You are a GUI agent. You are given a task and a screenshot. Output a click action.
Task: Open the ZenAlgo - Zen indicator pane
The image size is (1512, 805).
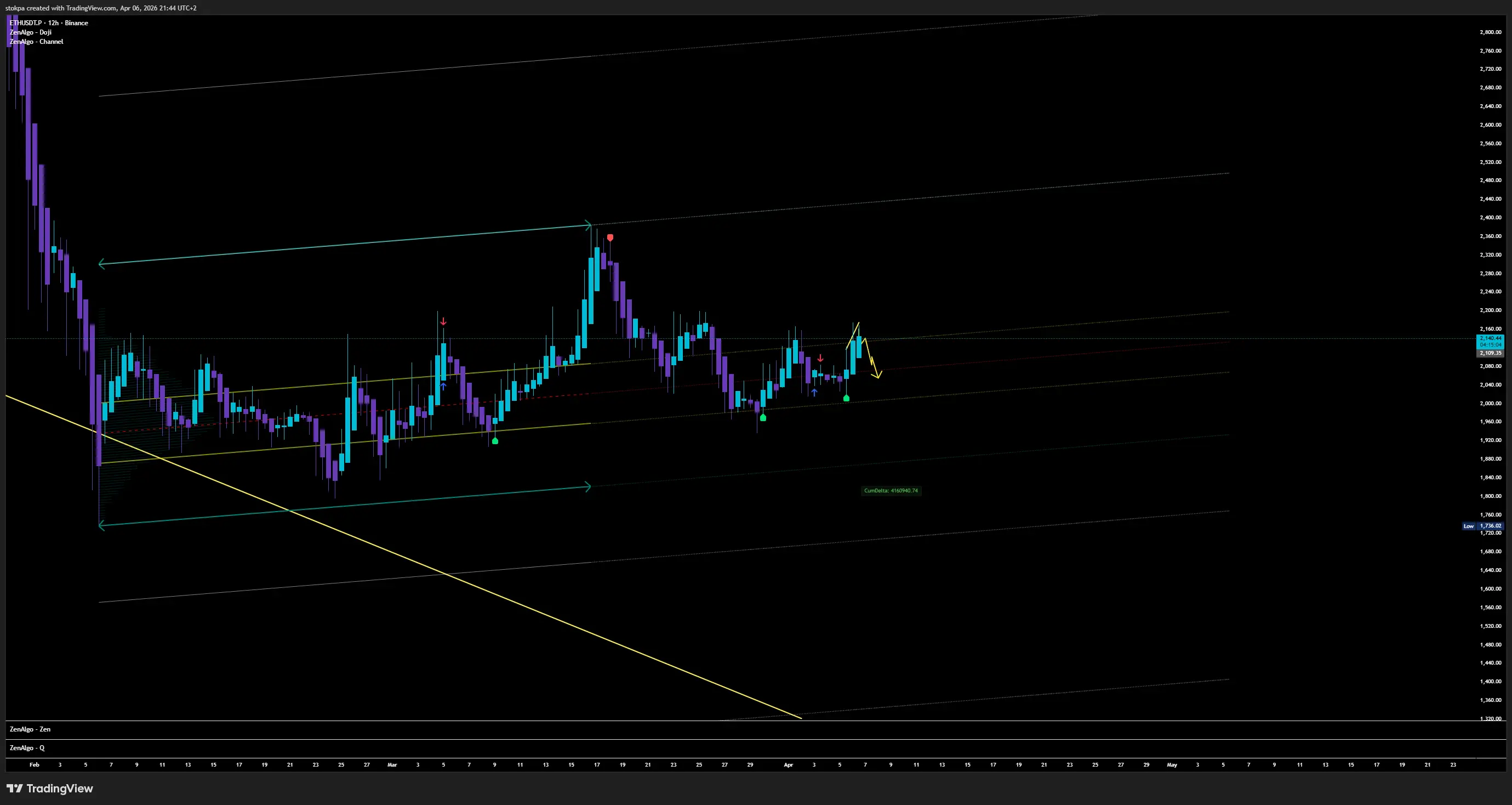(30, 729)
